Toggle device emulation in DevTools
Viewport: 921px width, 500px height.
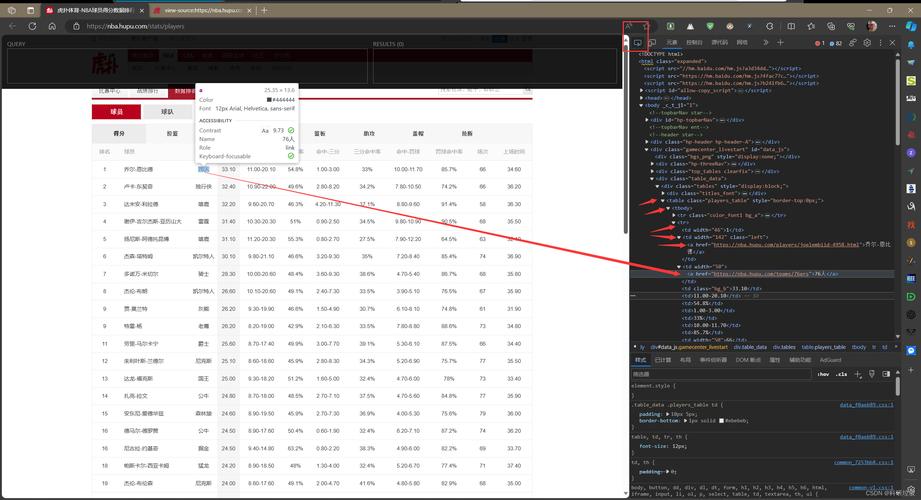click(x=652, y=43)
